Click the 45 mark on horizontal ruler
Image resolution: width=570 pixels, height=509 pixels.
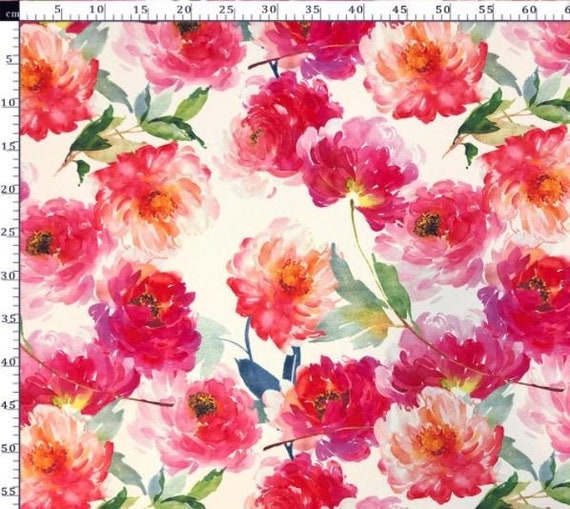click(399, 9)
